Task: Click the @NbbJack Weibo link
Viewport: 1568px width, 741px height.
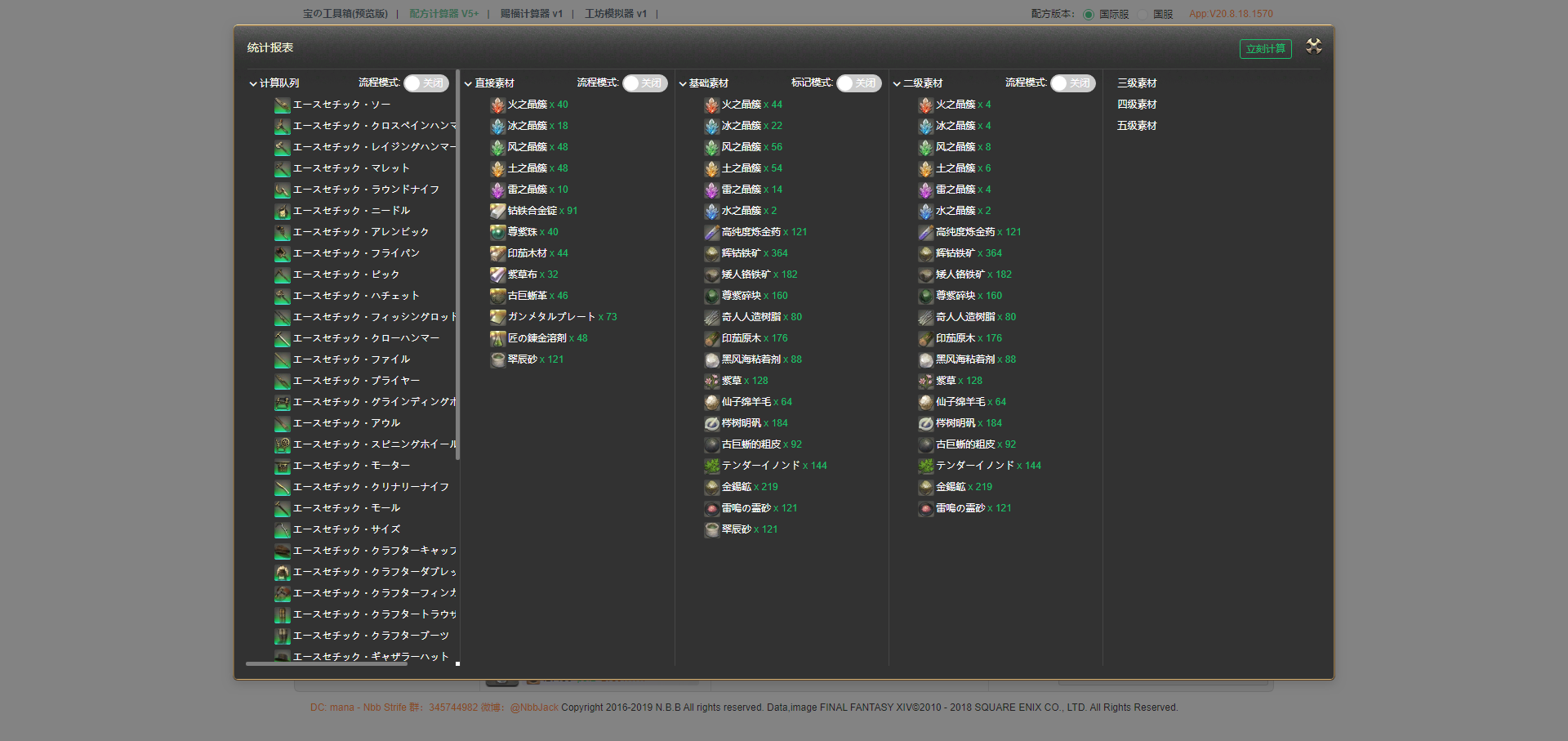Action: (x=534, y=708)
